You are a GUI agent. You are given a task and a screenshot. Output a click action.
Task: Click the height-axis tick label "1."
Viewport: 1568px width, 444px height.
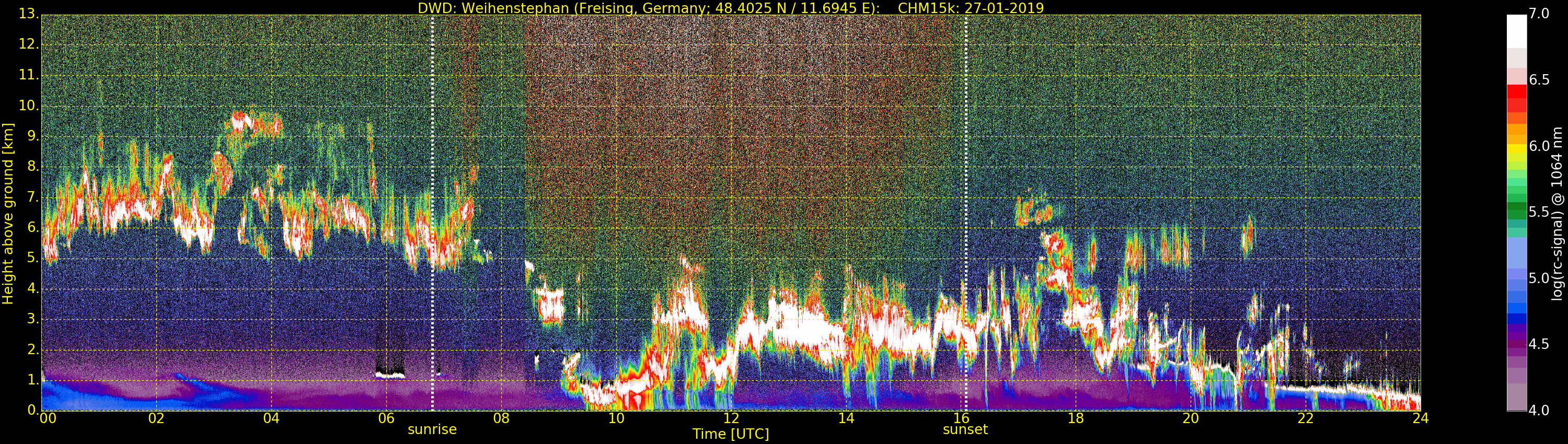(x=32, y=380)
